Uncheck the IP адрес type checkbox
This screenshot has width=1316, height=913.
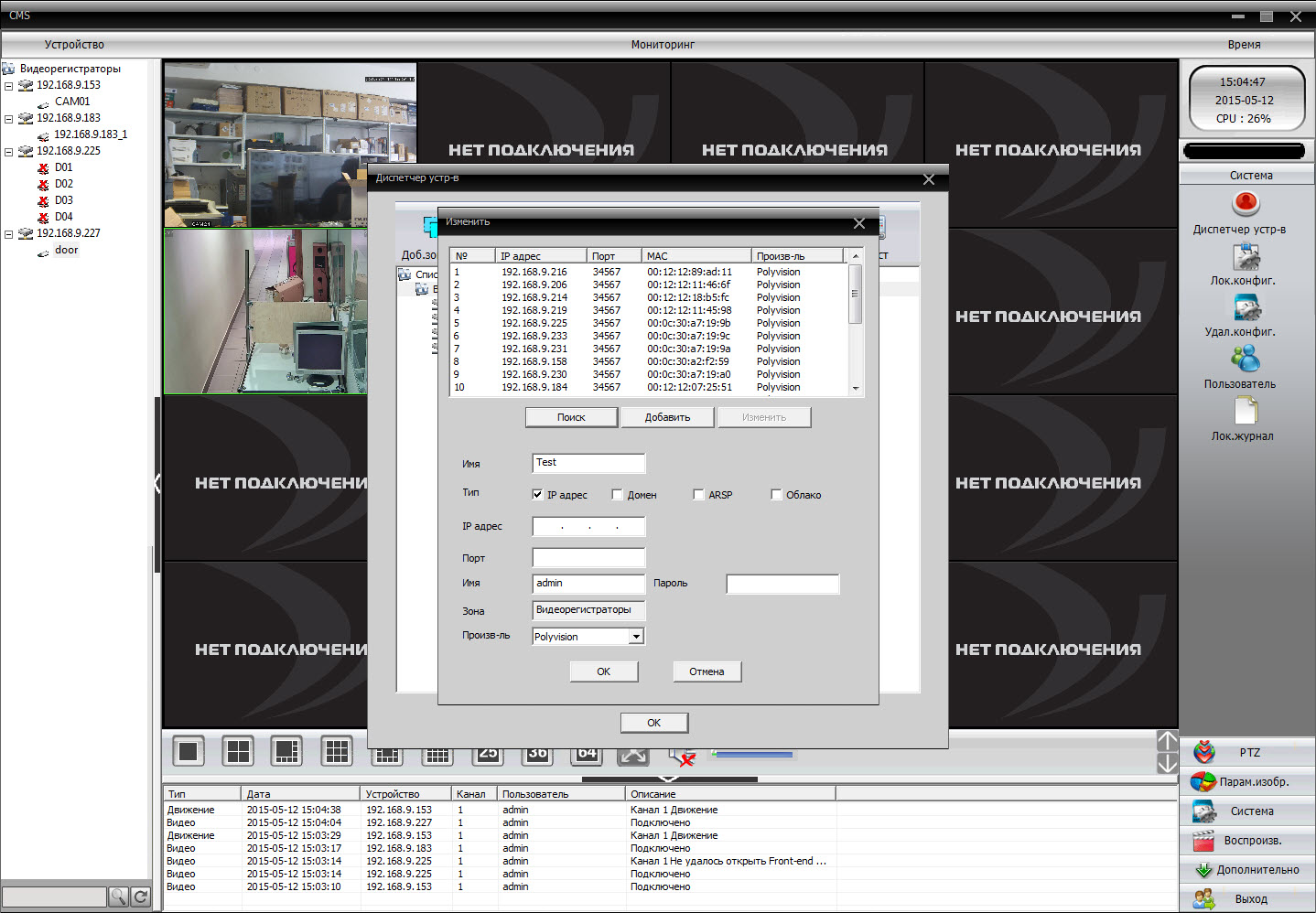[537, 495]
